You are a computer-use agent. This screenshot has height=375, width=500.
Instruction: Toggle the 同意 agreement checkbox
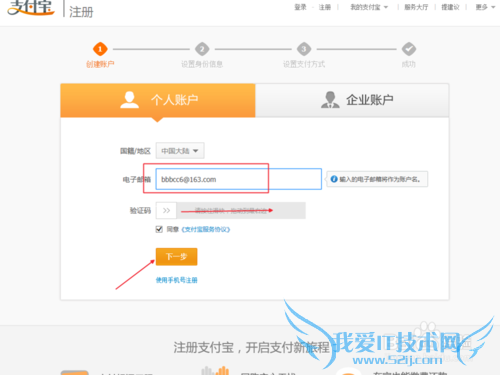click(x=159, y=229)
